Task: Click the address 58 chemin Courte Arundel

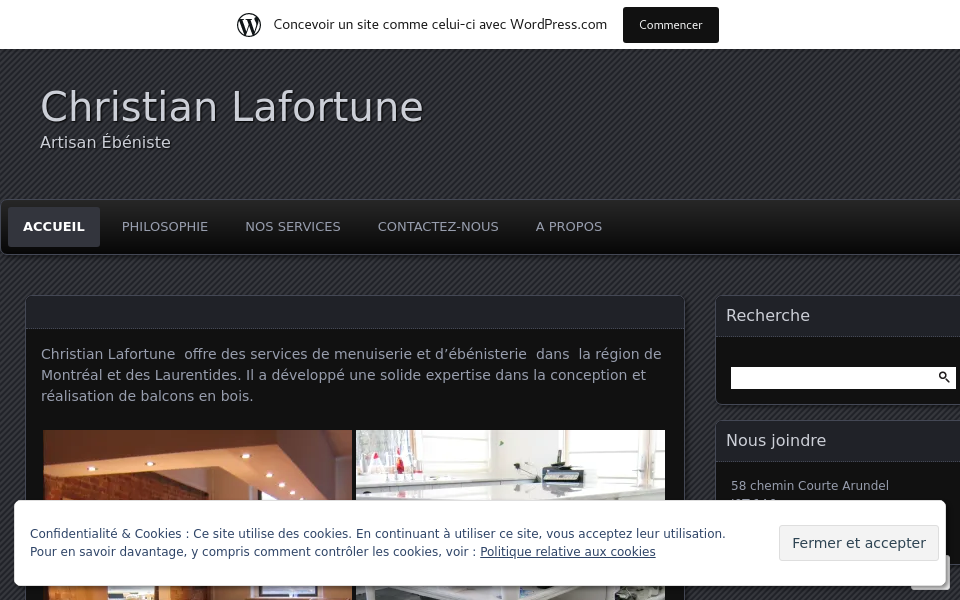Action: click(809, 486)
